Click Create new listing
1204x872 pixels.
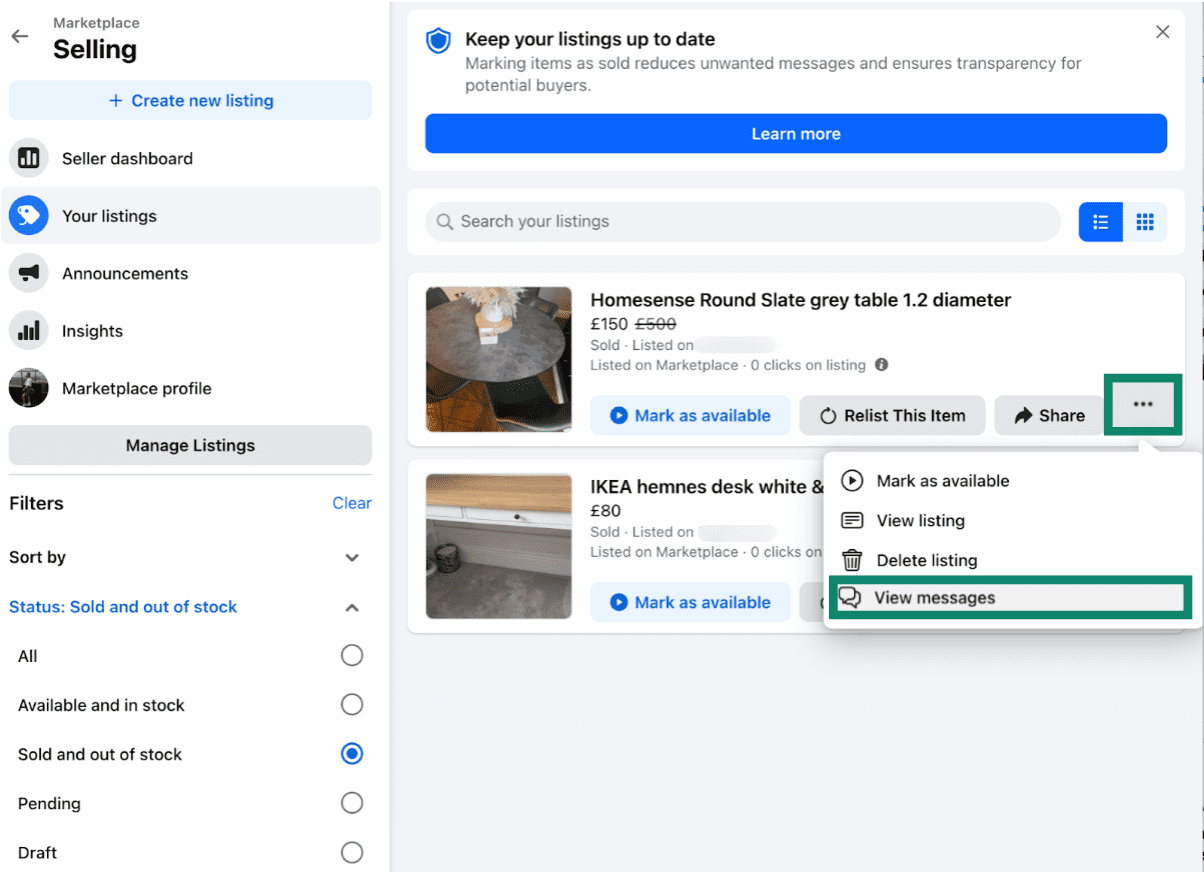coord(190,100)
